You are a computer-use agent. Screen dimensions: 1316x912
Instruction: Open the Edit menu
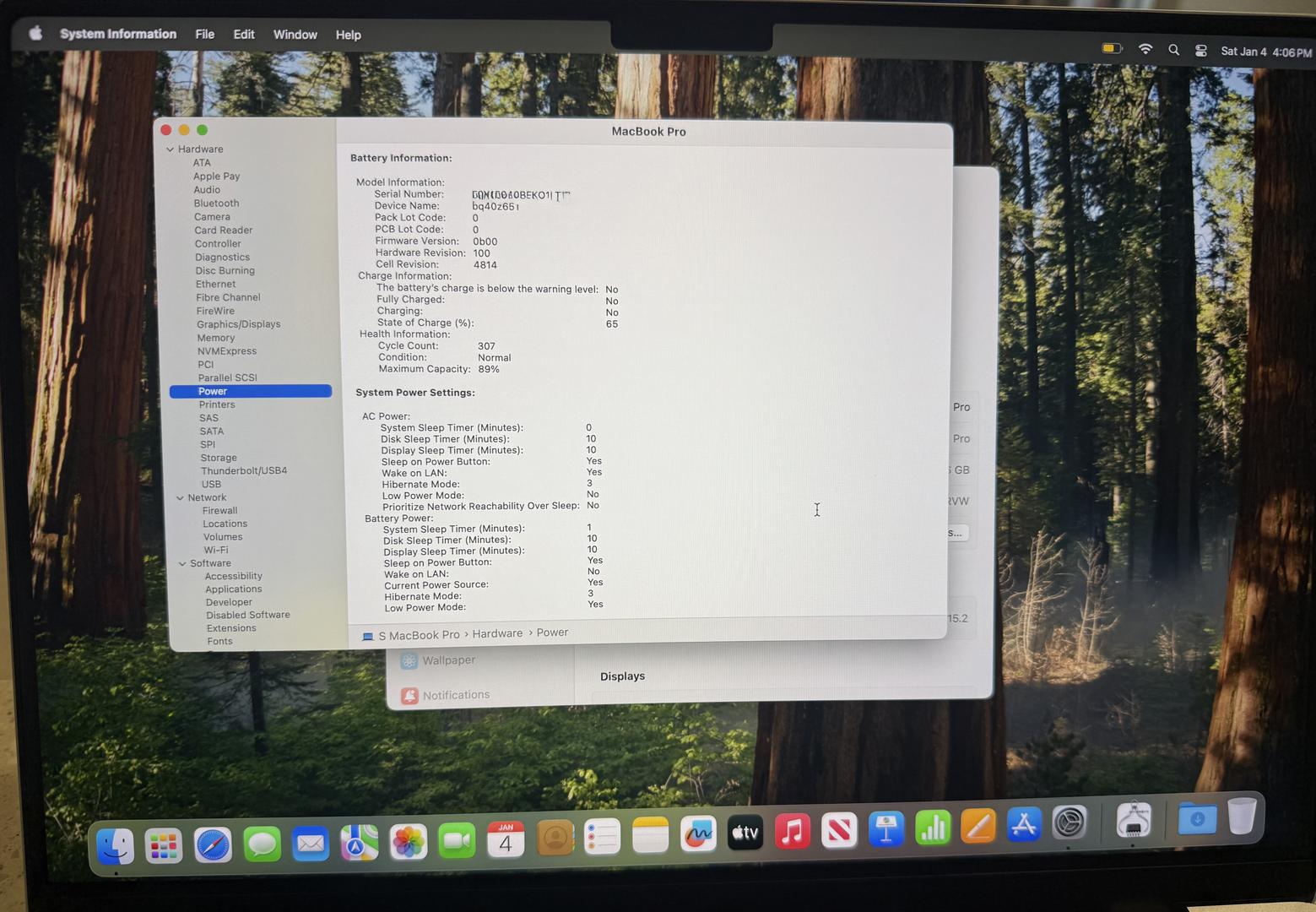pos(244,35)
